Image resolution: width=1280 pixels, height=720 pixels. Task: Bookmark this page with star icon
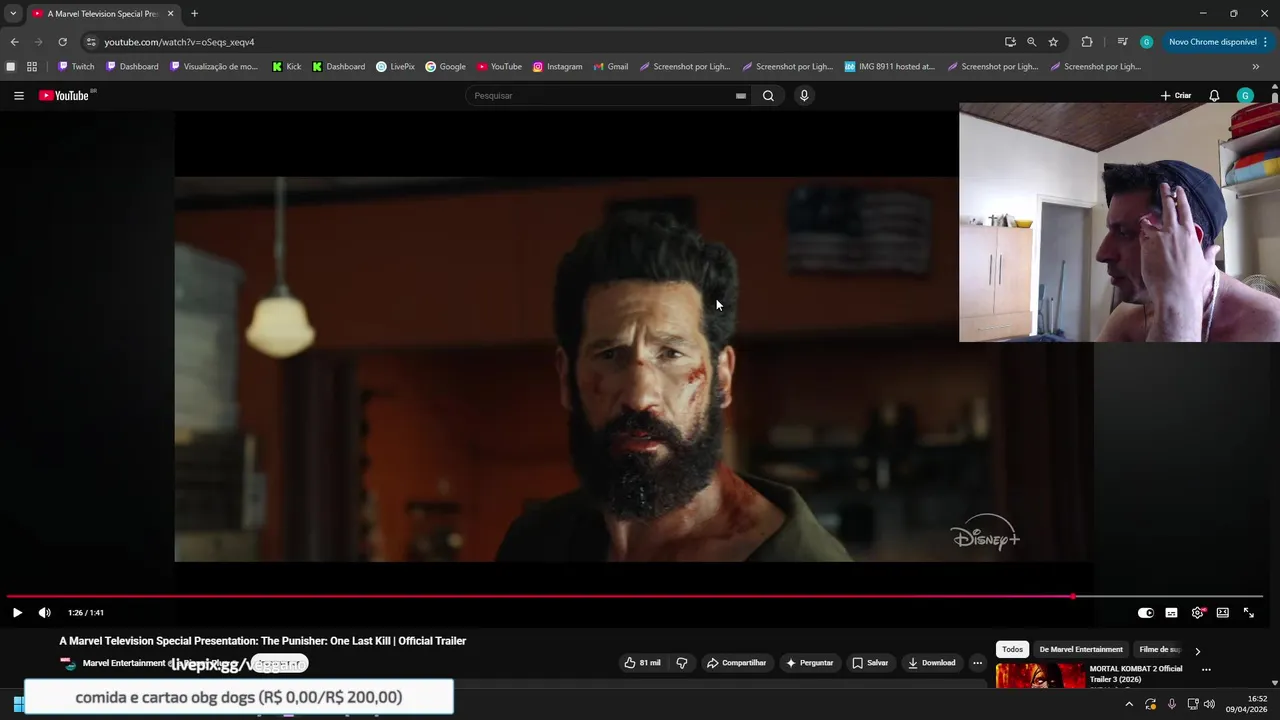1053,42
